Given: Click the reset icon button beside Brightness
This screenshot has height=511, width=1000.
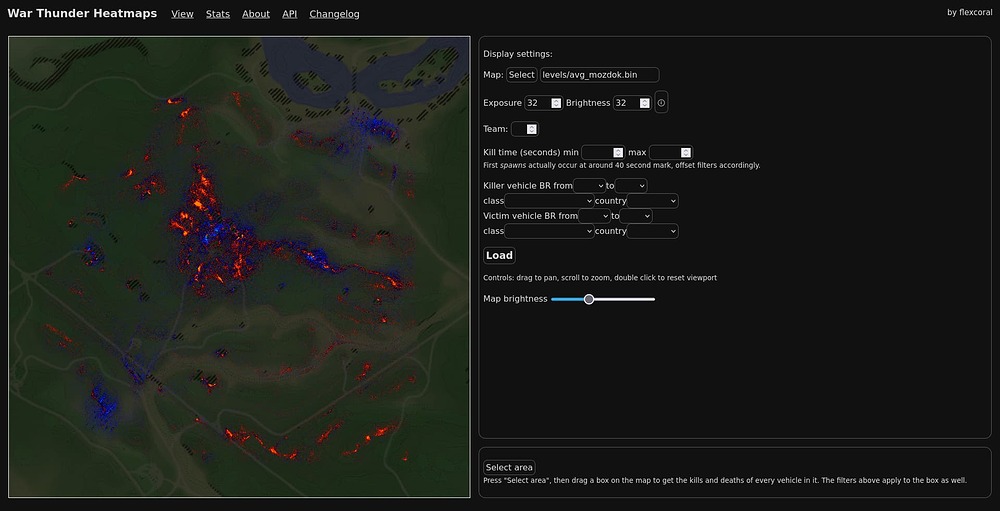Looking at the screenshot, I should click(x=661, y=103).
